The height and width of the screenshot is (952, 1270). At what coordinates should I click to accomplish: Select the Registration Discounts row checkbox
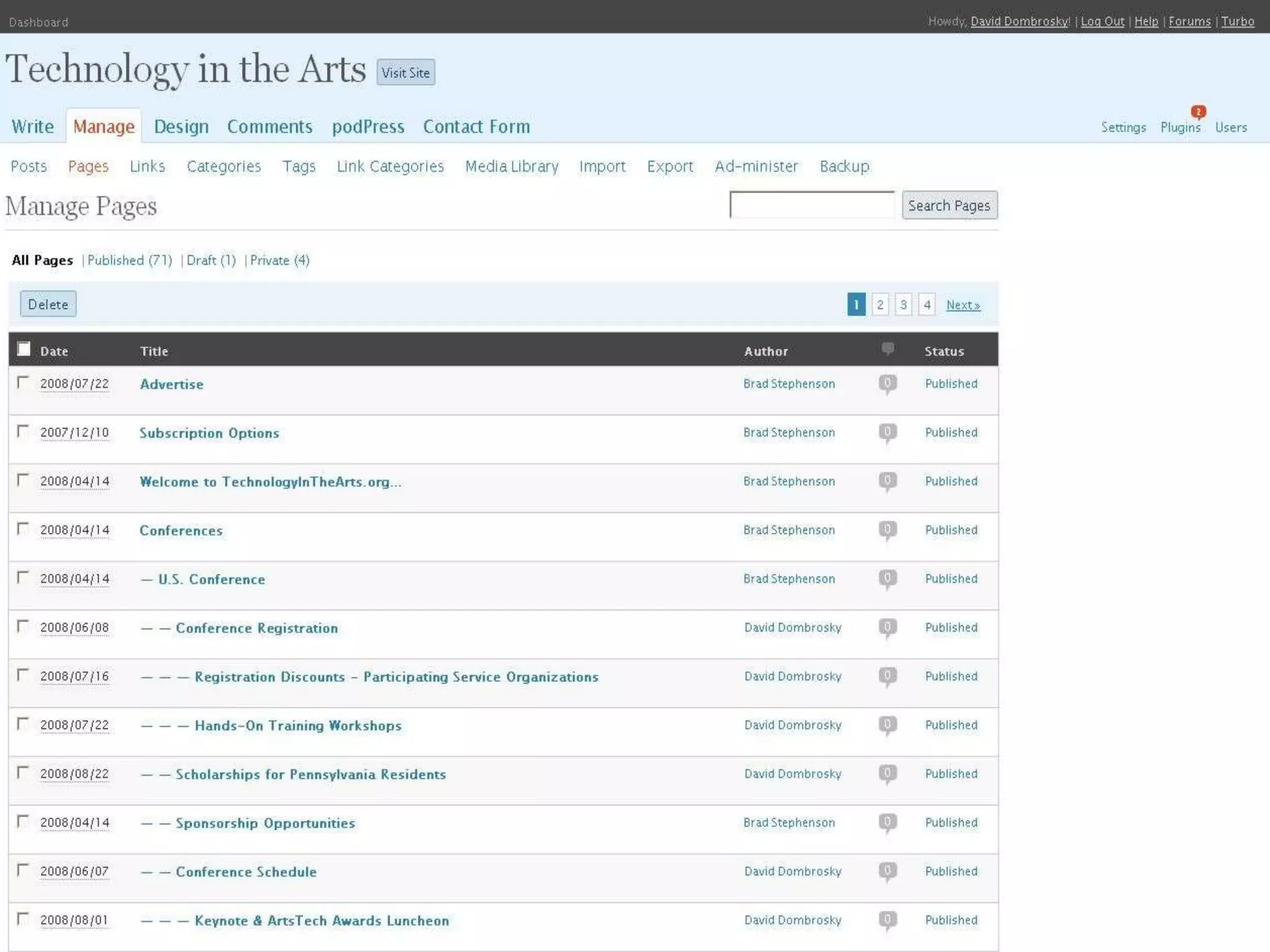click(x=23, y=675)
